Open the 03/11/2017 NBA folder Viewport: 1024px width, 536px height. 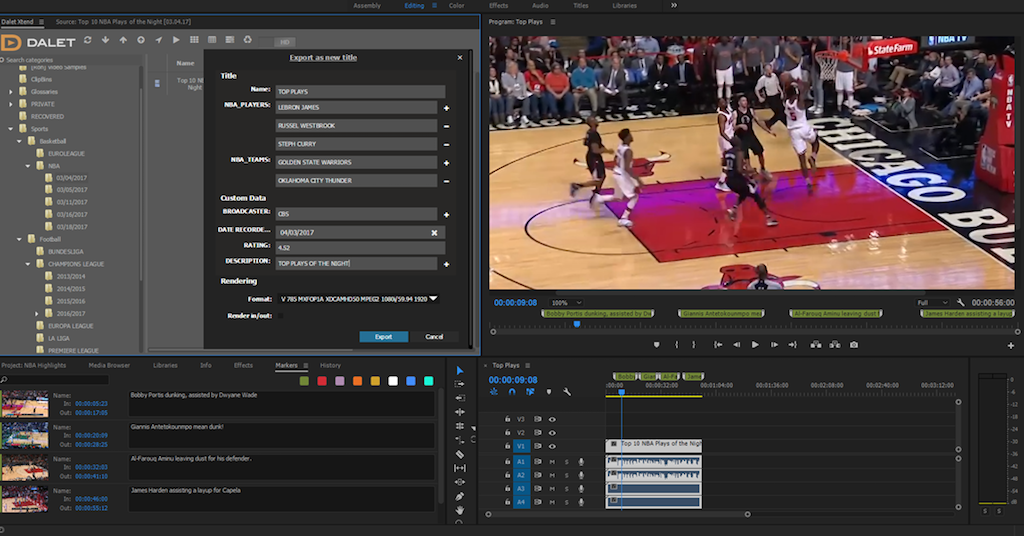tap(71, 202)
